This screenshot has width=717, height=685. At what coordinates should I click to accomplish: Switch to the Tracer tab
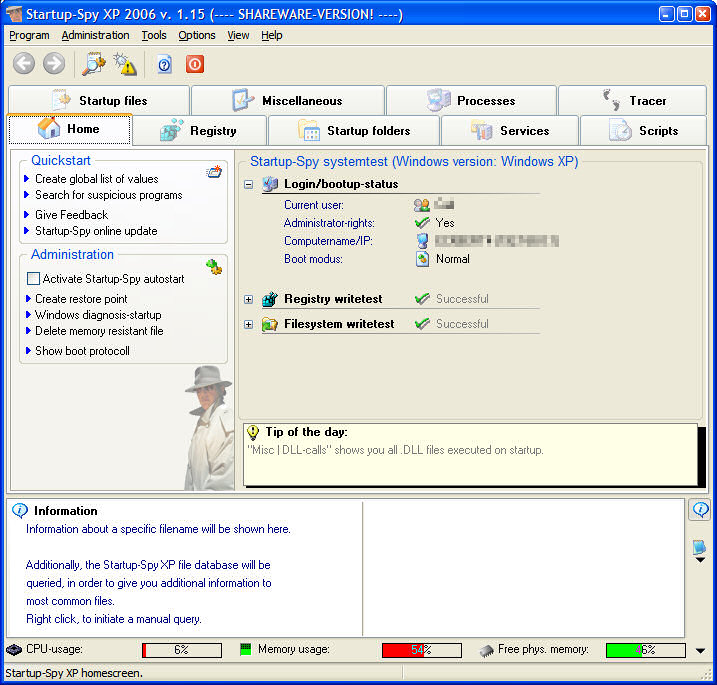pos(632,100)
